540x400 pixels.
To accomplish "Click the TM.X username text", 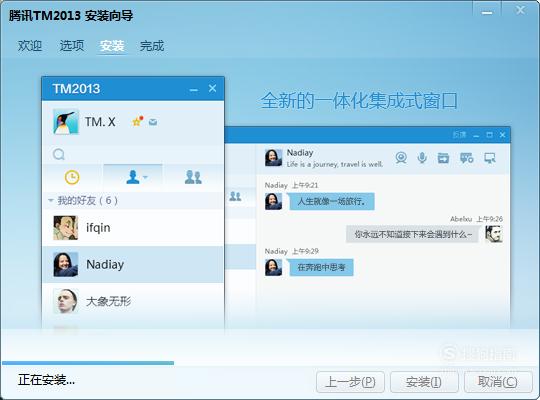I will pos(100,122).
